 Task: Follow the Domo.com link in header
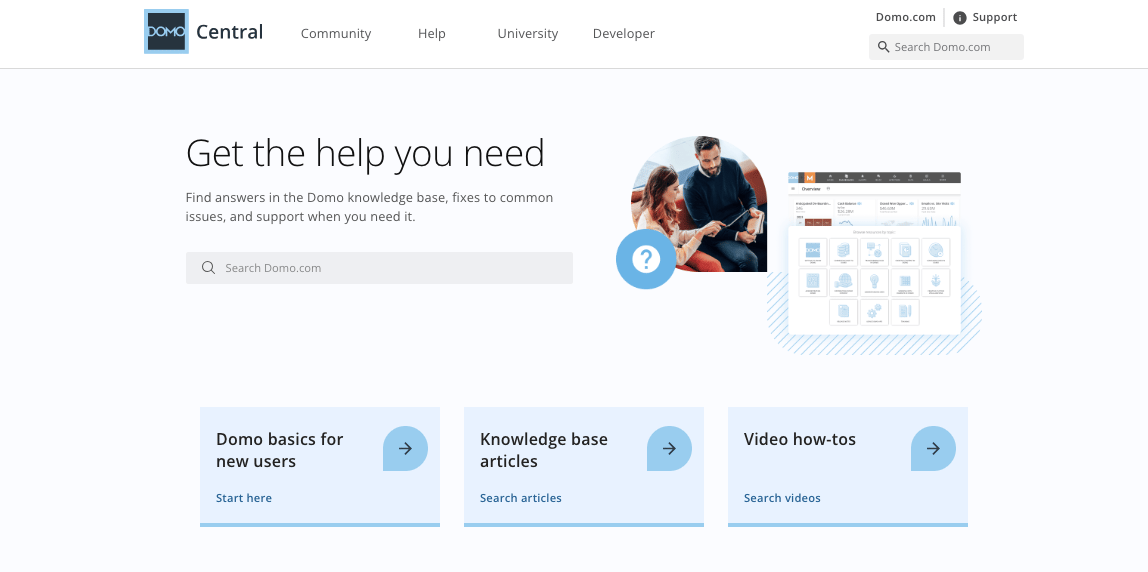[x=906, y=18]
